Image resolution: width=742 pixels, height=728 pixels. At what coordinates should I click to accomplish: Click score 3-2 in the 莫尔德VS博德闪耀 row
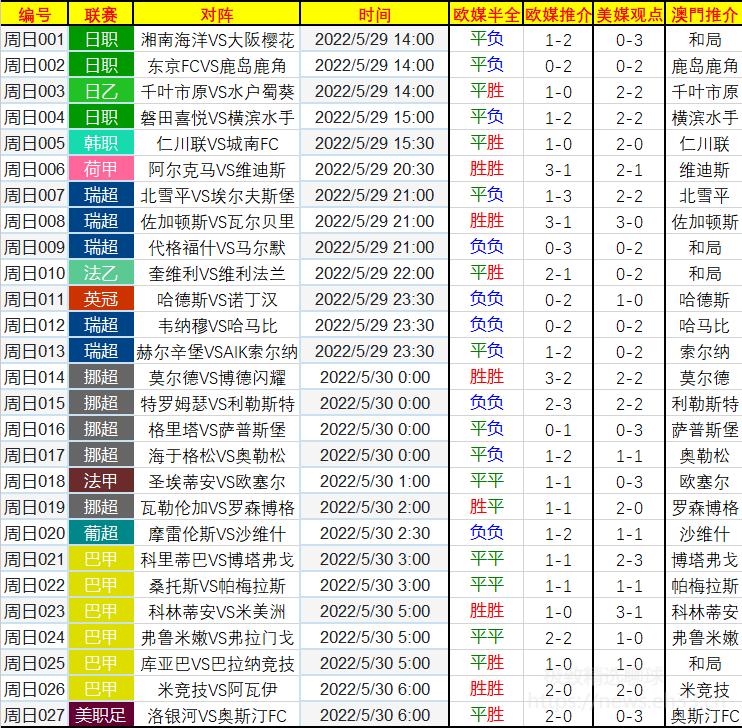[558, 378]
